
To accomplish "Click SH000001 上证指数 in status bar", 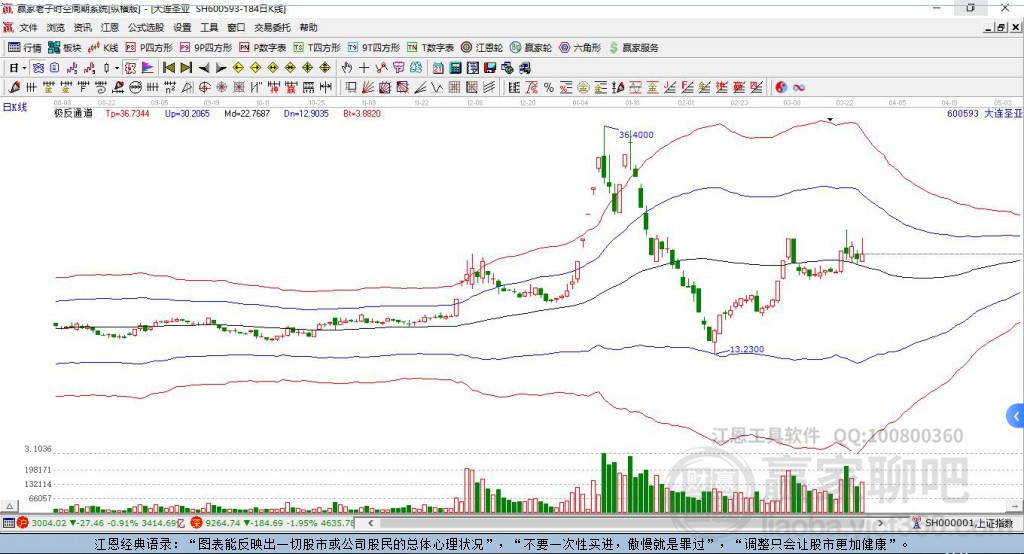I will pos(969,523).
